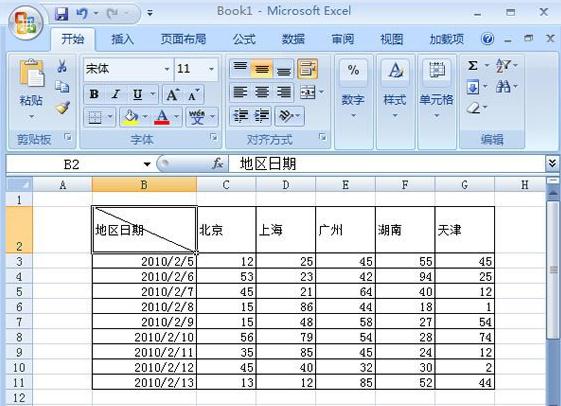This screenshot has width=561, height=406.
Task: Toggle Italic formatting
Action: (116, 94)
